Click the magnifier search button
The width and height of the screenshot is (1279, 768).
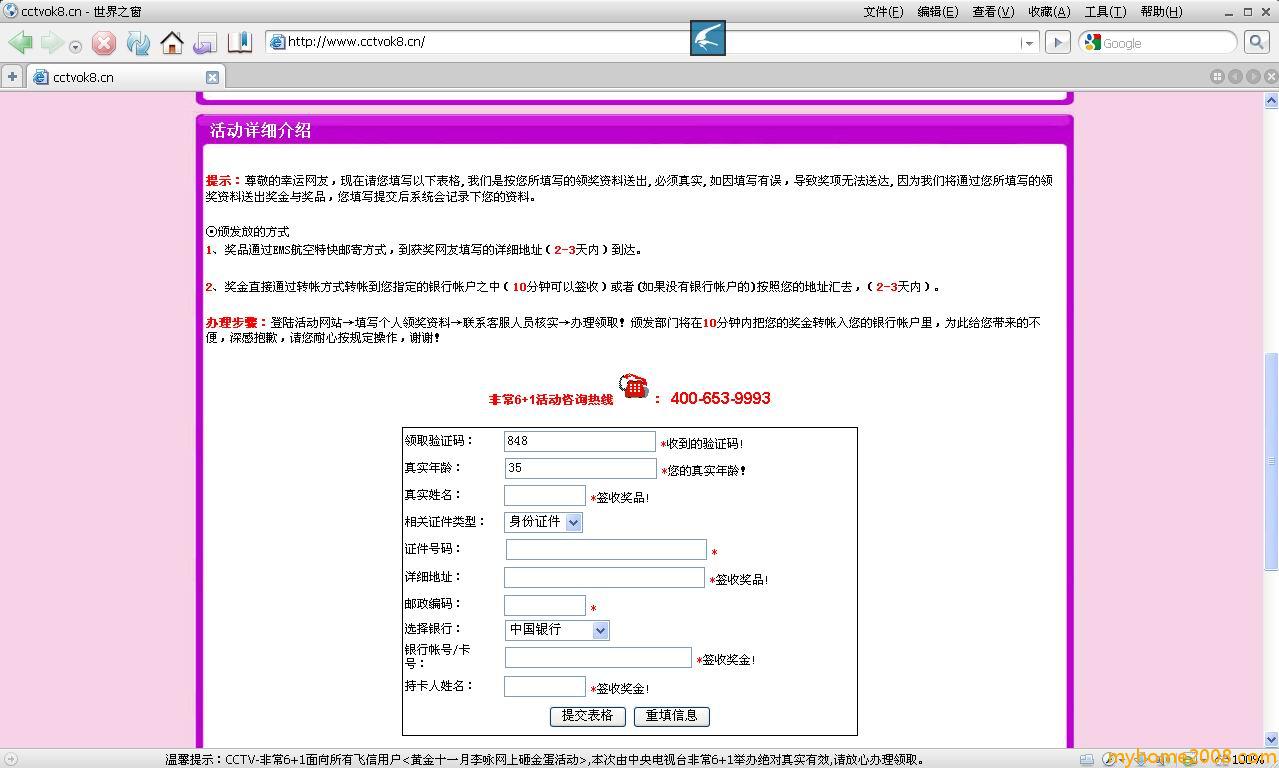pos(1256,42)
